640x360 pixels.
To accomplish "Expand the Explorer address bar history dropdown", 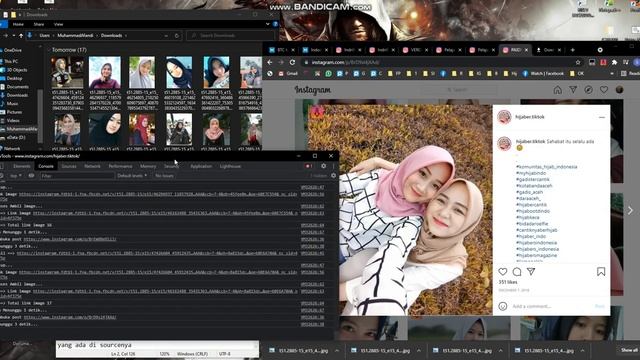I will tap(166, 36).
